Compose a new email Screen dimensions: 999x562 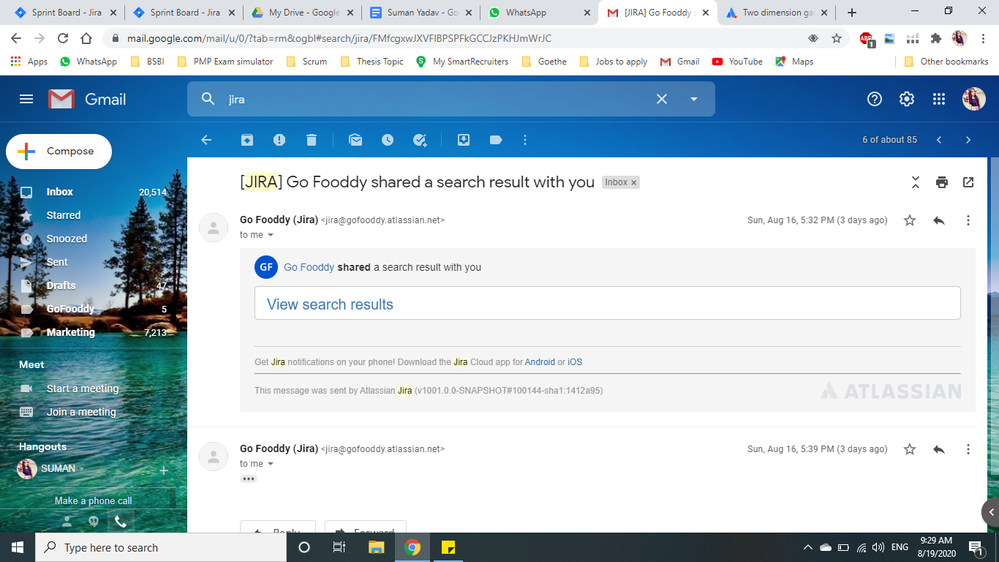point(59,152)
